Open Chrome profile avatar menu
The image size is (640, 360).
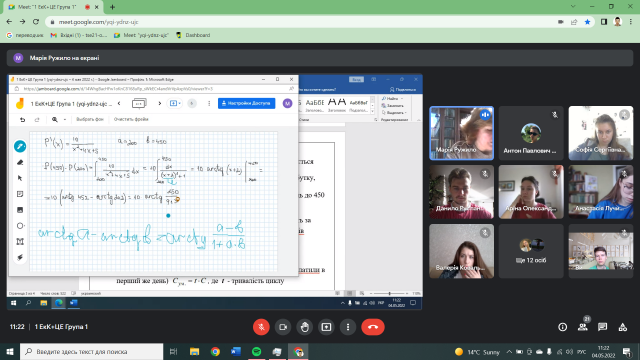618,22
